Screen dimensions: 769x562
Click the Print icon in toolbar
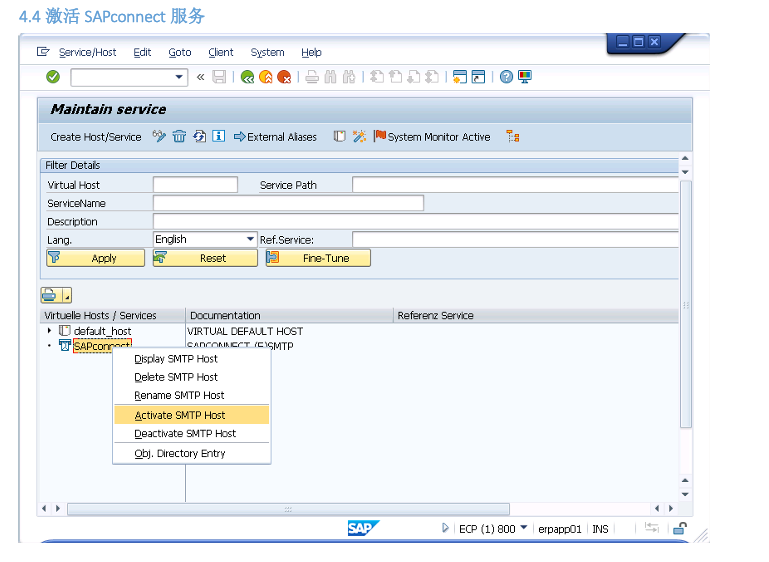point(312,77)
